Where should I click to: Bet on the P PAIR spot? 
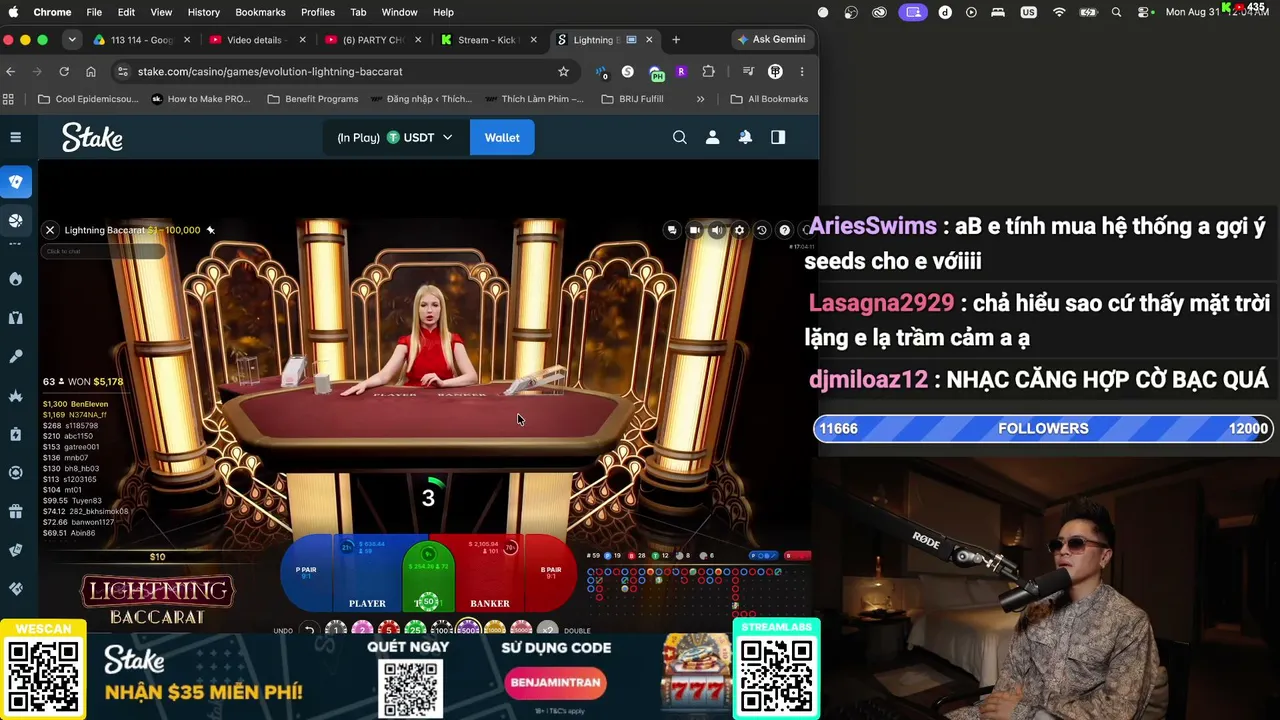[306, 572]
